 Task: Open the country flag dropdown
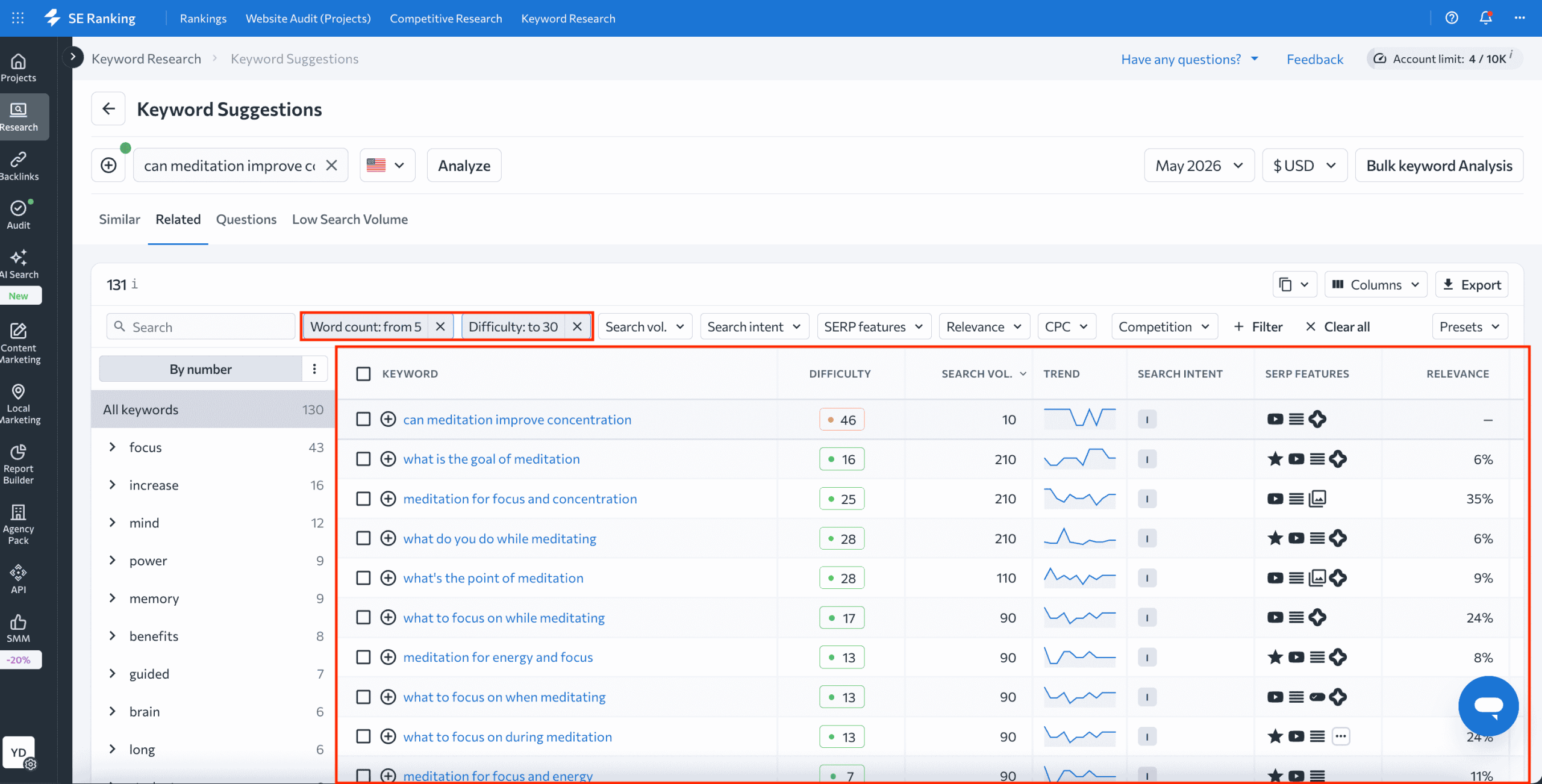pos(387,165)
